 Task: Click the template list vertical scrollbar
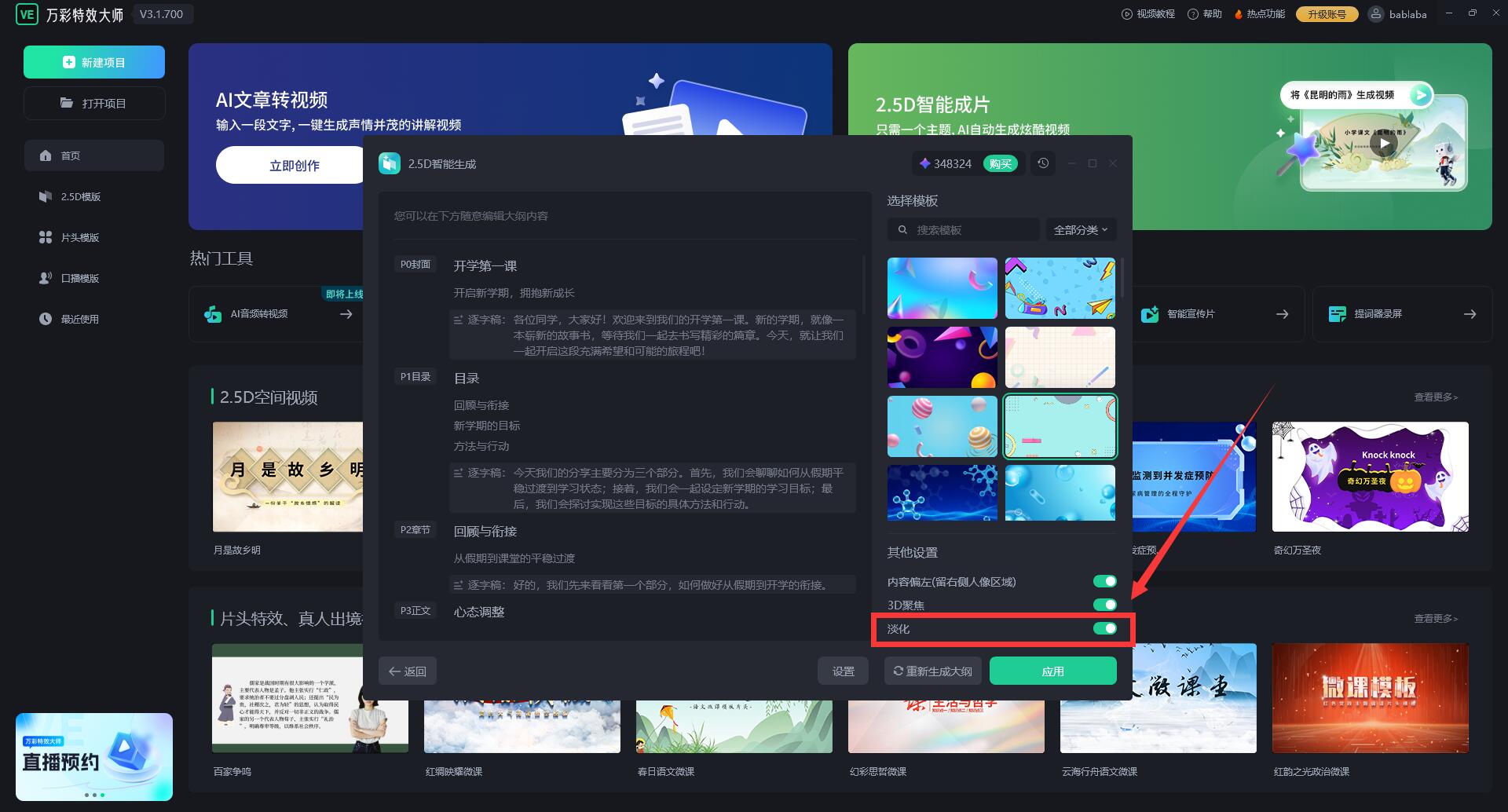coord(1122,278)
